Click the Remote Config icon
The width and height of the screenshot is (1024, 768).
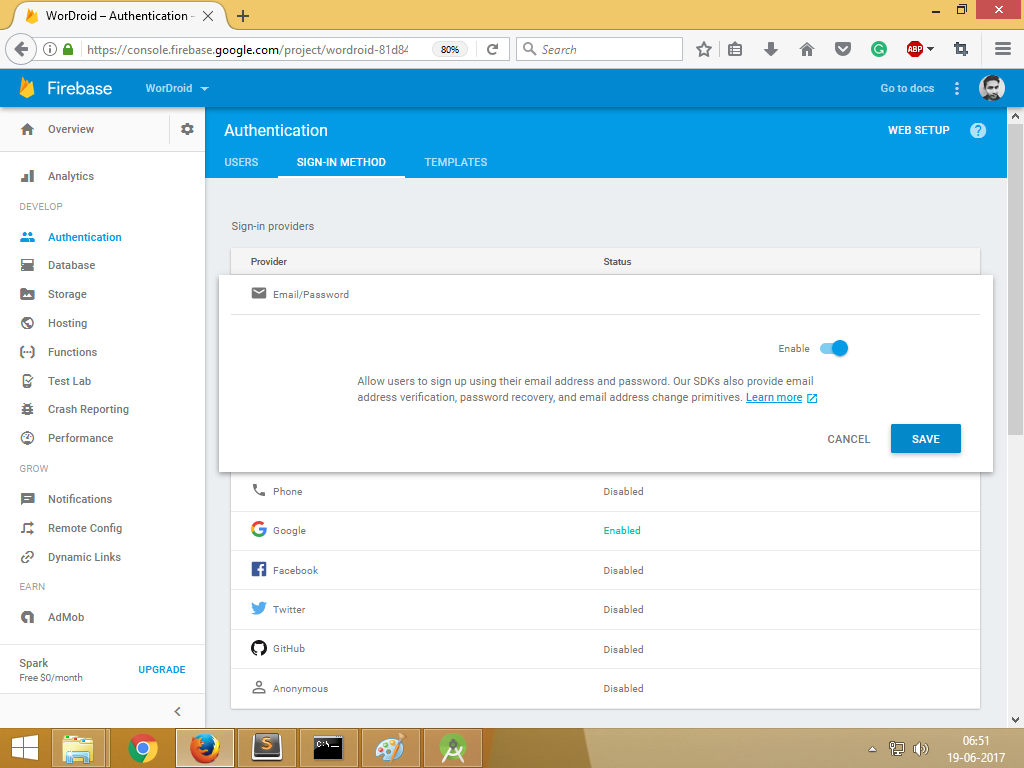27,528
